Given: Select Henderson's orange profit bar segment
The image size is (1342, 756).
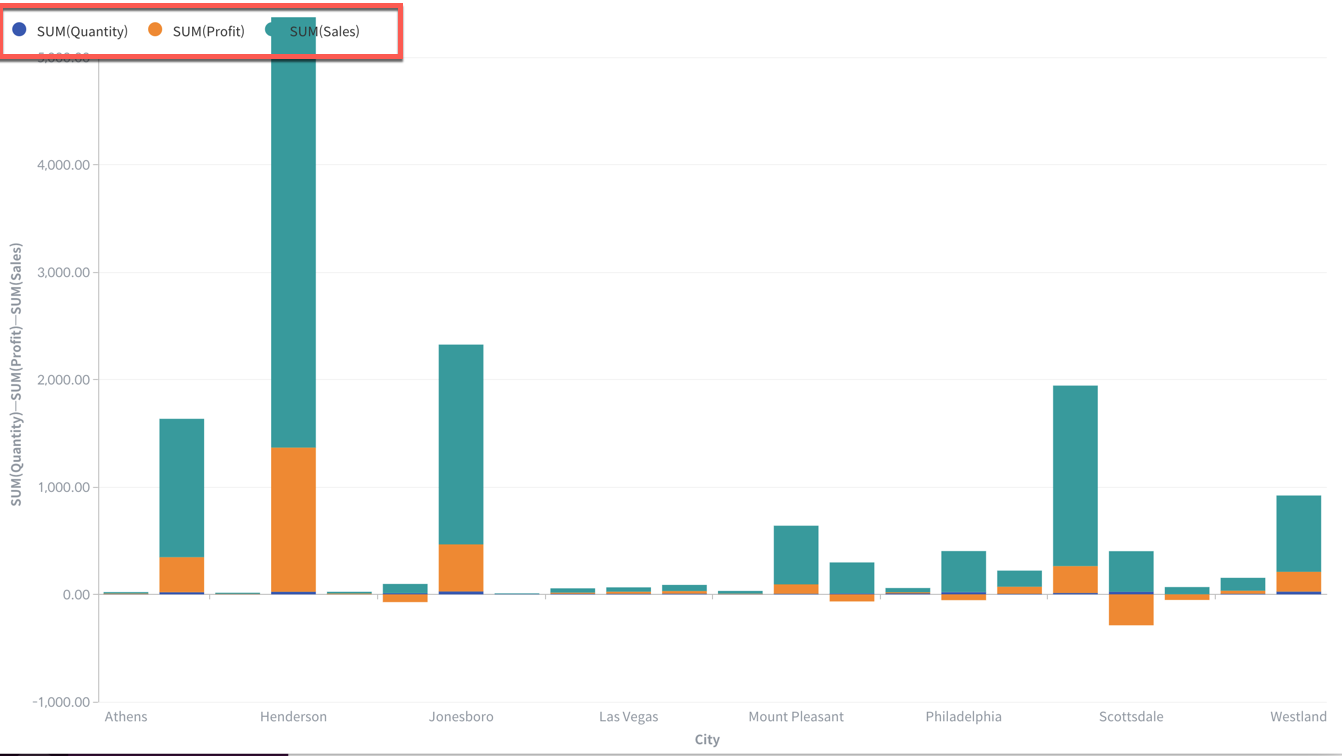Looking at the screenshot, I should pos(293,519).
